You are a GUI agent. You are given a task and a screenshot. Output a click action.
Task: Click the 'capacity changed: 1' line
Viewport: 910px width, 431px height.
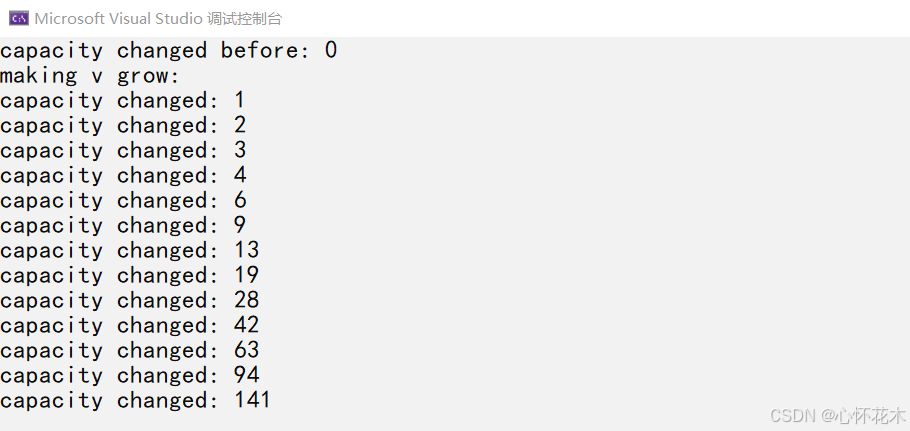pos(122,101)
